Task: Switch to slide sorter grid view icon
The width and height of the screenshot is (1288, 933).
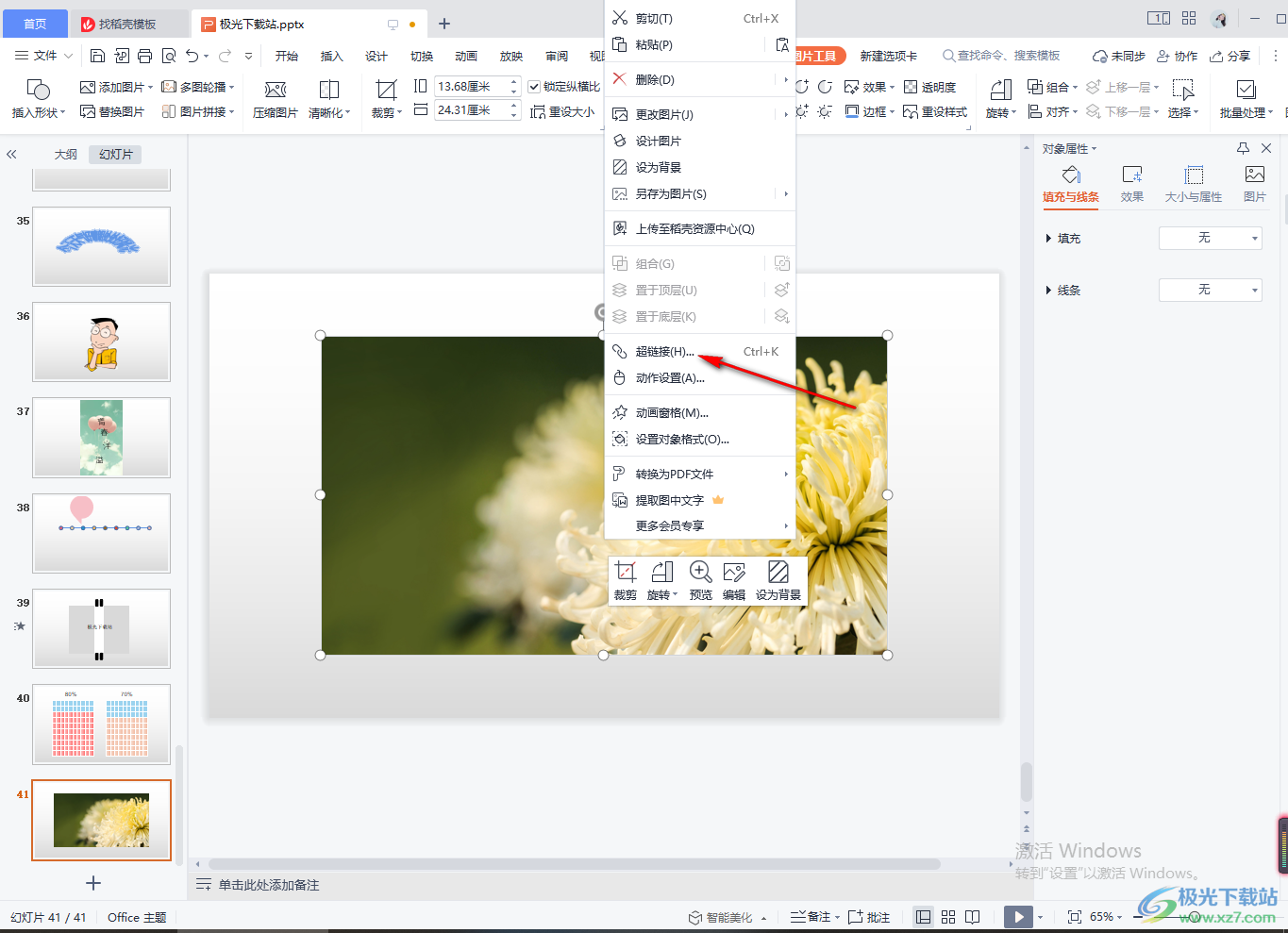Action: (x=948, y=917)
